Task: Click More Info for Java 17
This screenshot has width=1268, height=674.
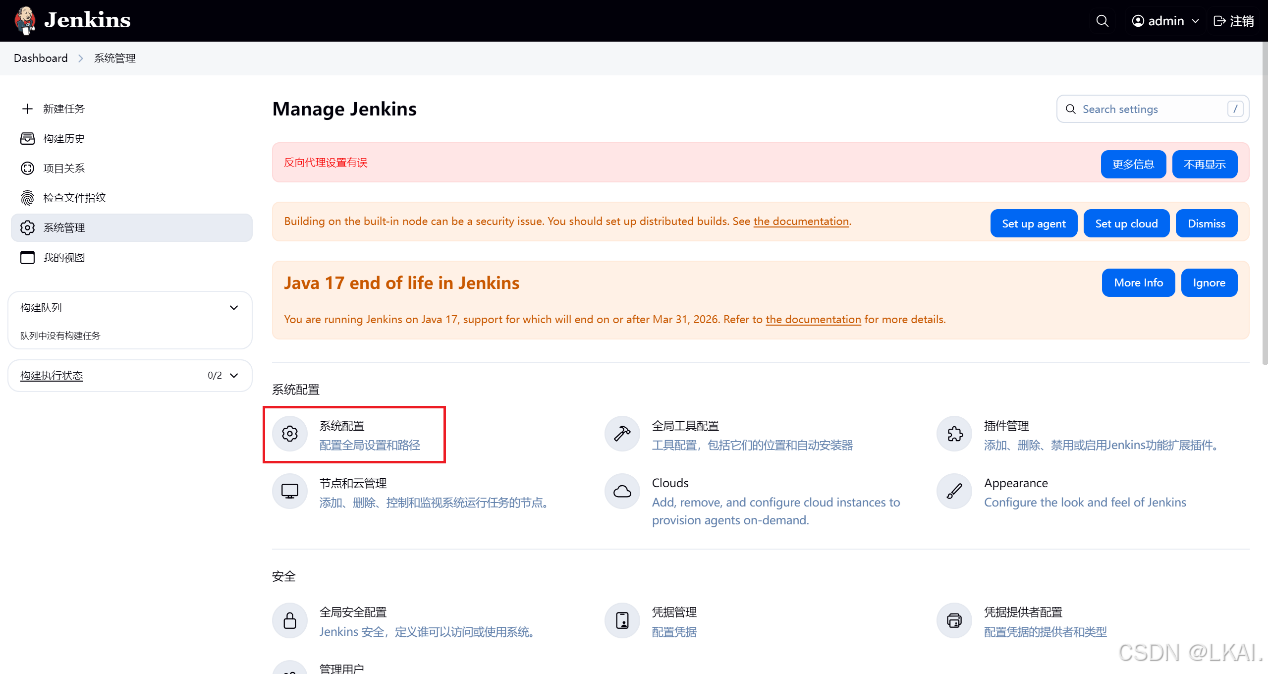Action: [x=1139, y=283]
